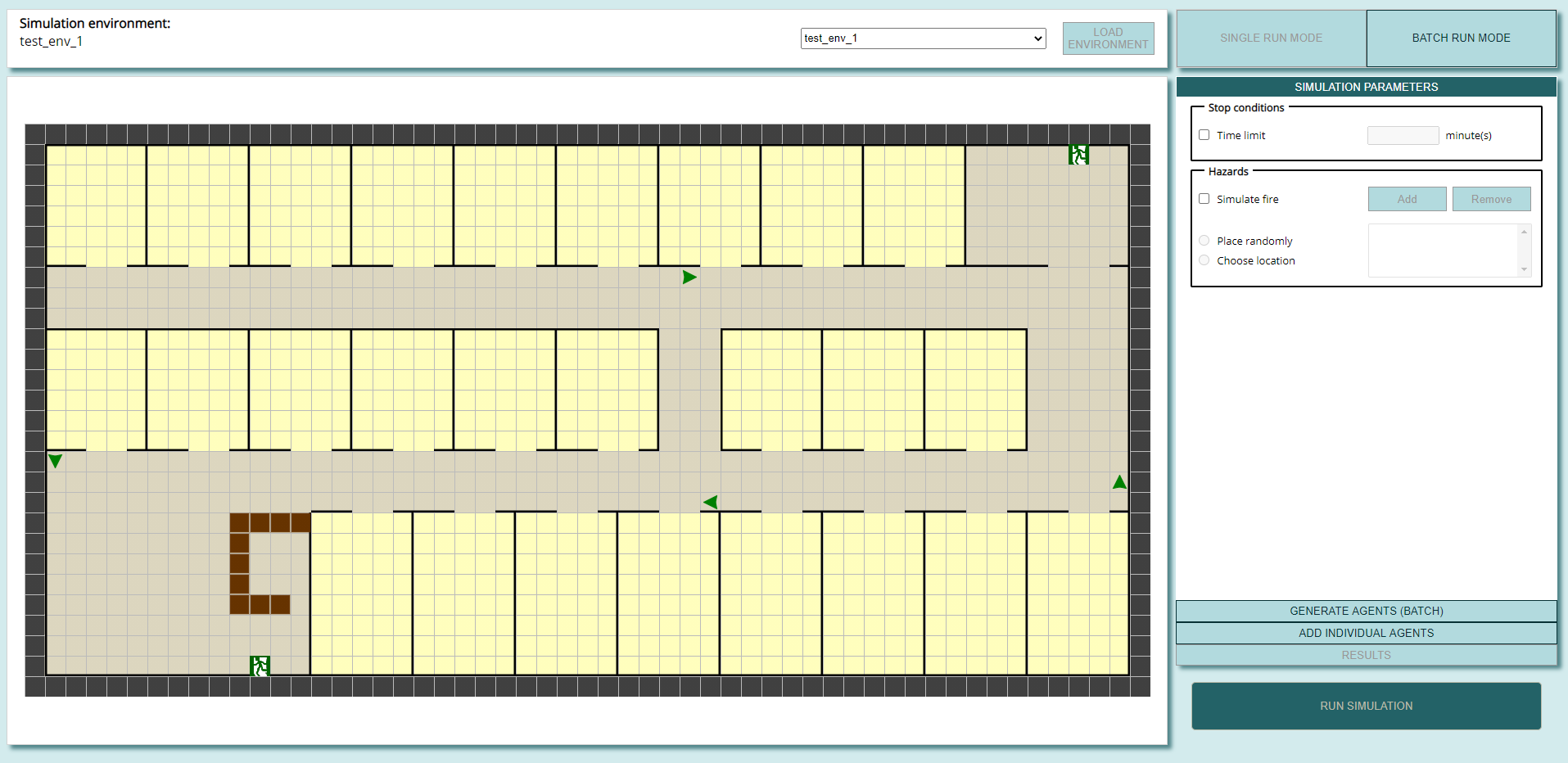
Task: Click the emergency exit icon at bottom-left
Action: click(260, 666)
